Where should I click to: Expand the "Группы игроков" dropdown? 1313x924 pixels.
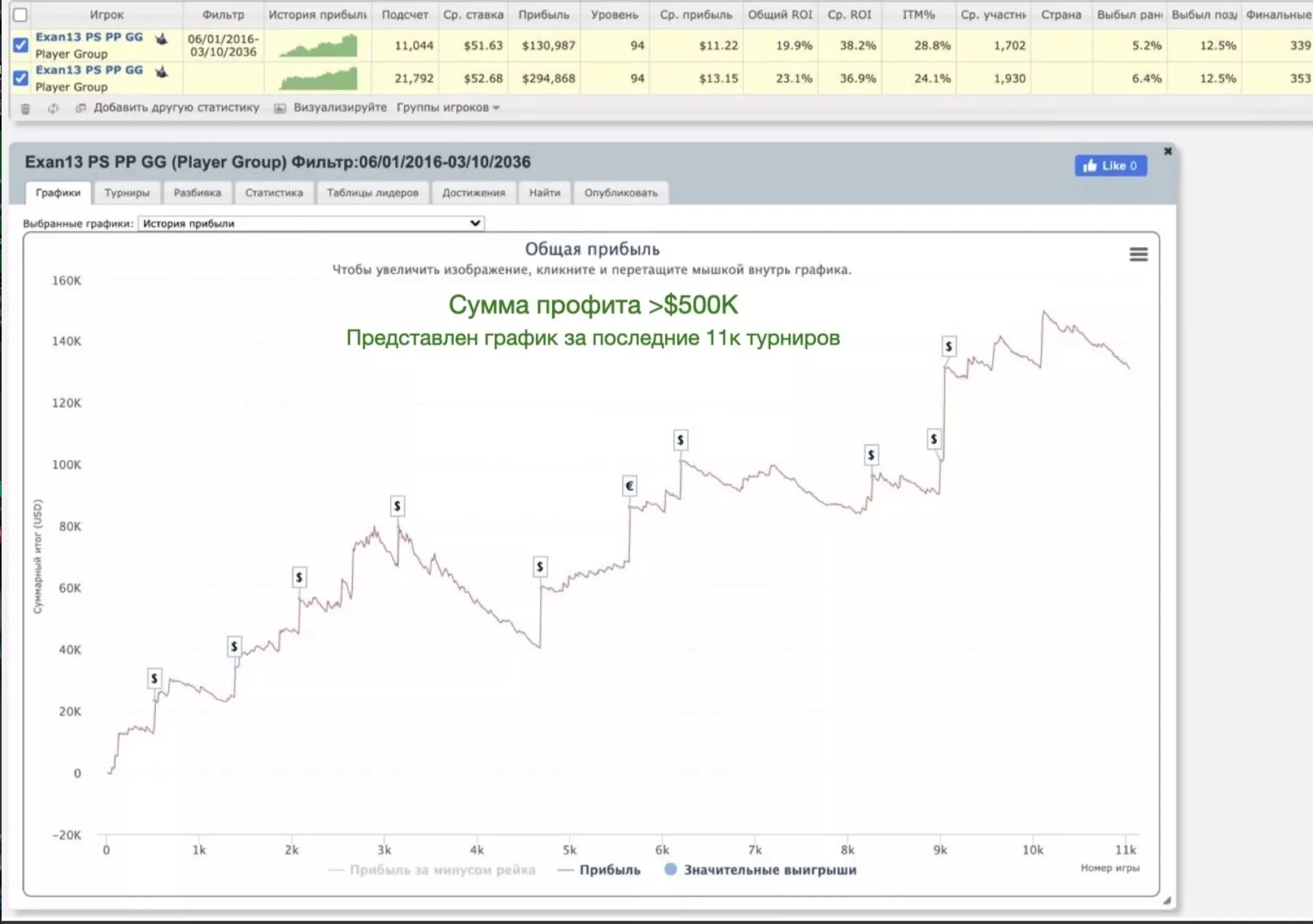click(x=448, y=108)
